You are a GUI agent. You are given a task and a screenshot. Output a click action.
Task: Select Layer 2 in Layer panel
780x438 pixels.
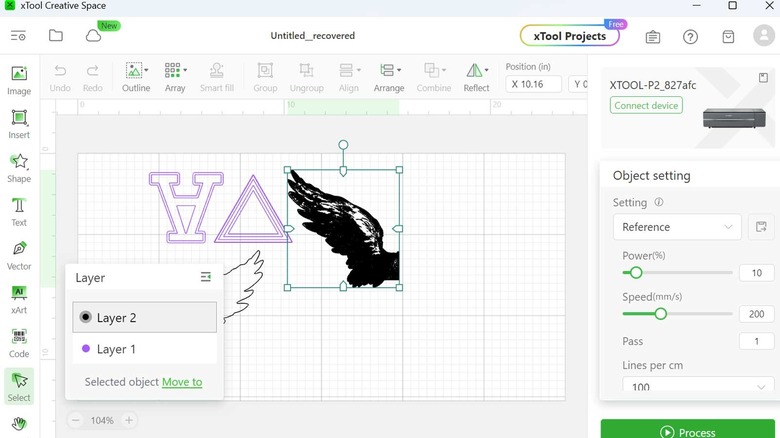[145, 317]
